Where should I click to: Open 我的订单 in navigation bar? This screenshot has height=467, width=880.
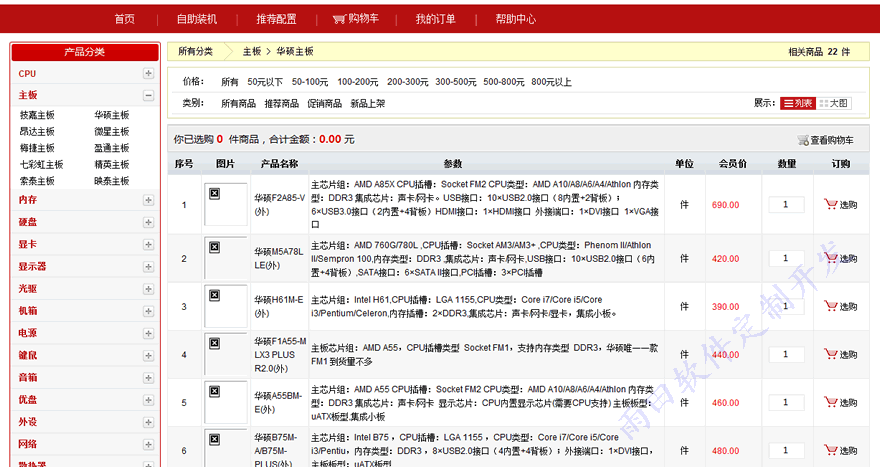(x=436, y=19)
